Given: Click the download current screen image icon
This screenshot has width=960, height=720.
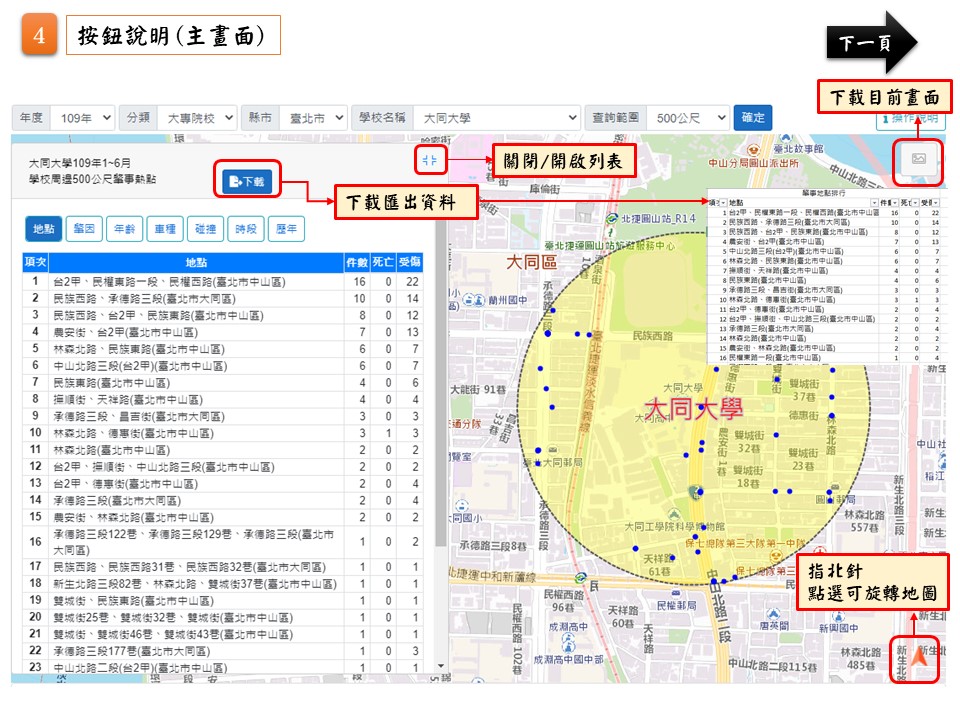Looking at the screenshot, I should pyautogui.click(x=918, y=159).
